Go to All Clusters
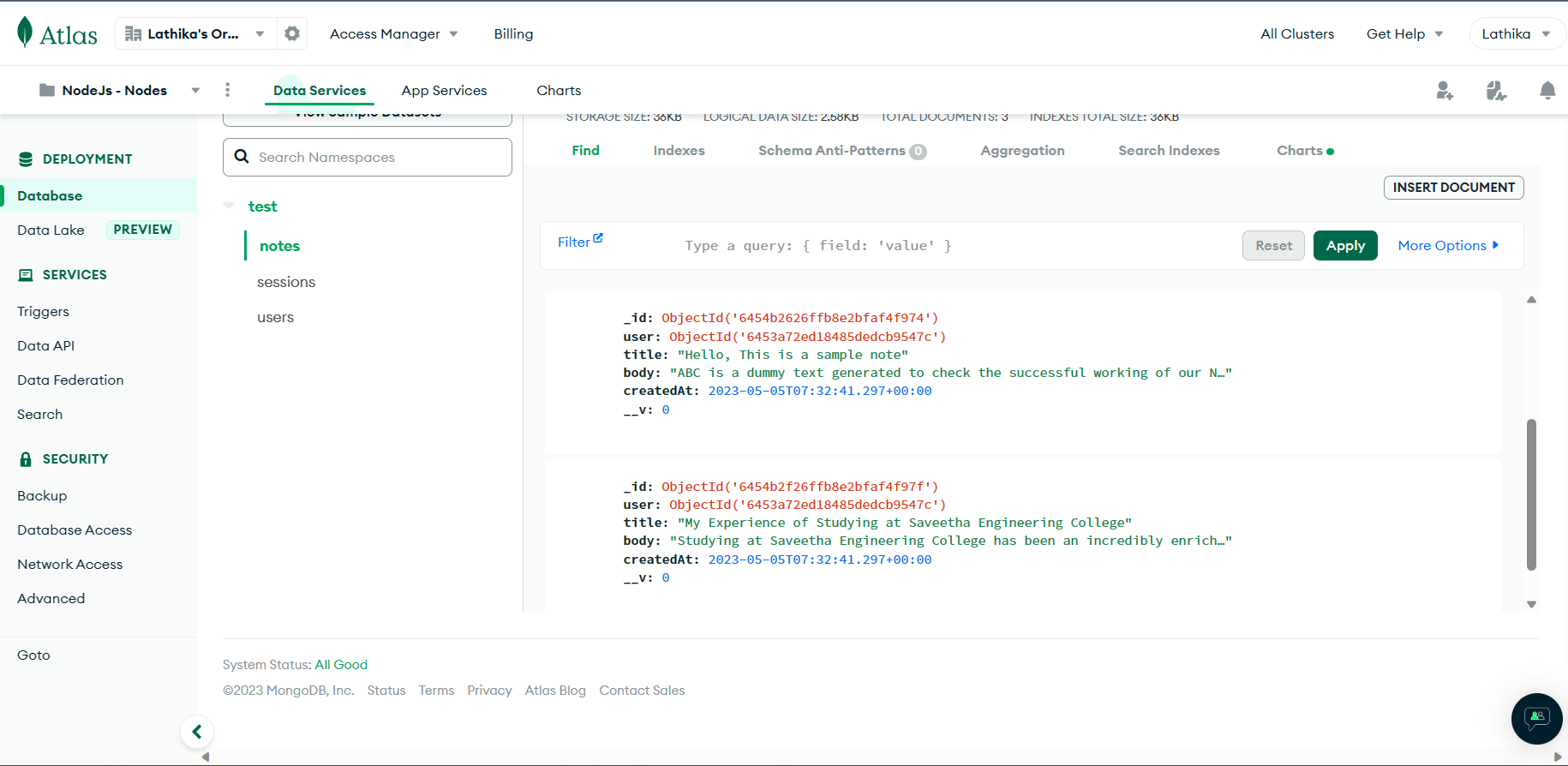Screen dimensions: 1568x766 (1296, 33)
